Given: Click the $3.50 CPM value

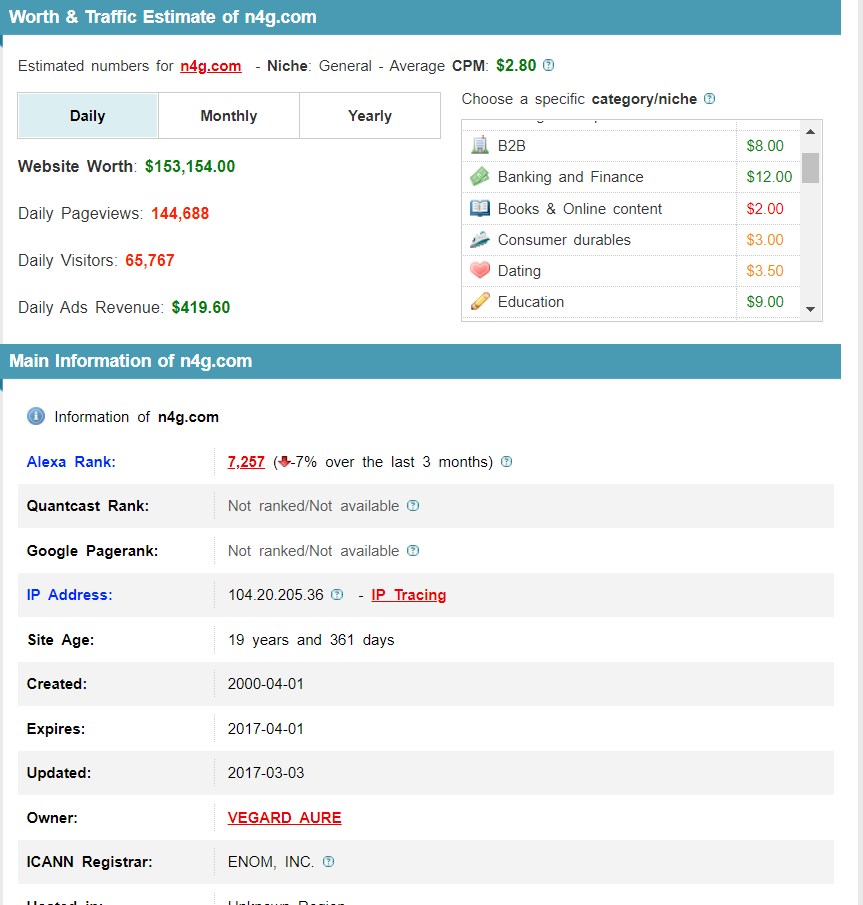Looking at the screenshot, I should pos(765,271).
